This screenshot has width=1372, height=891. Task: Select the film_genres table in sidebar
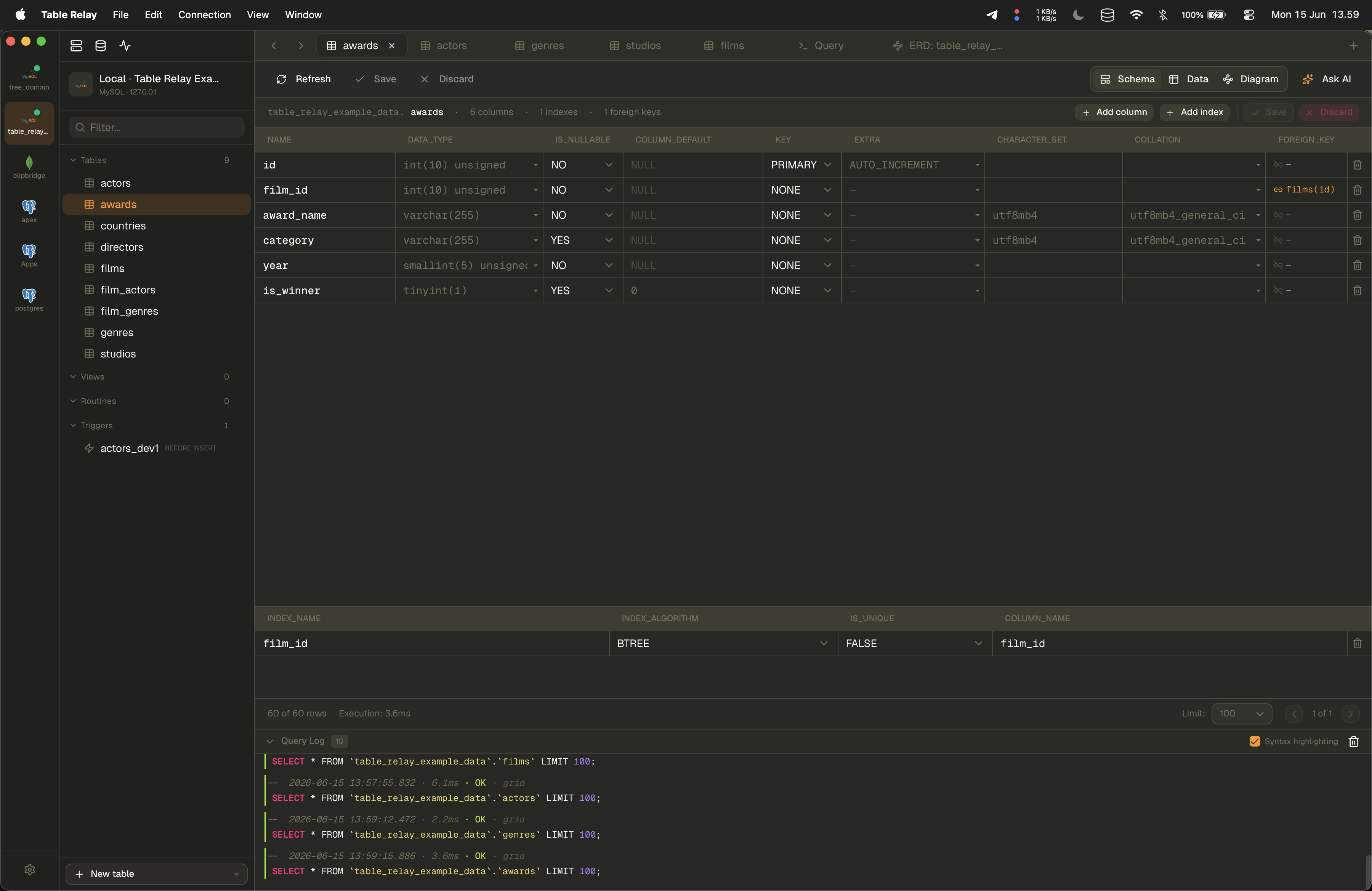[x=156, y=311]
